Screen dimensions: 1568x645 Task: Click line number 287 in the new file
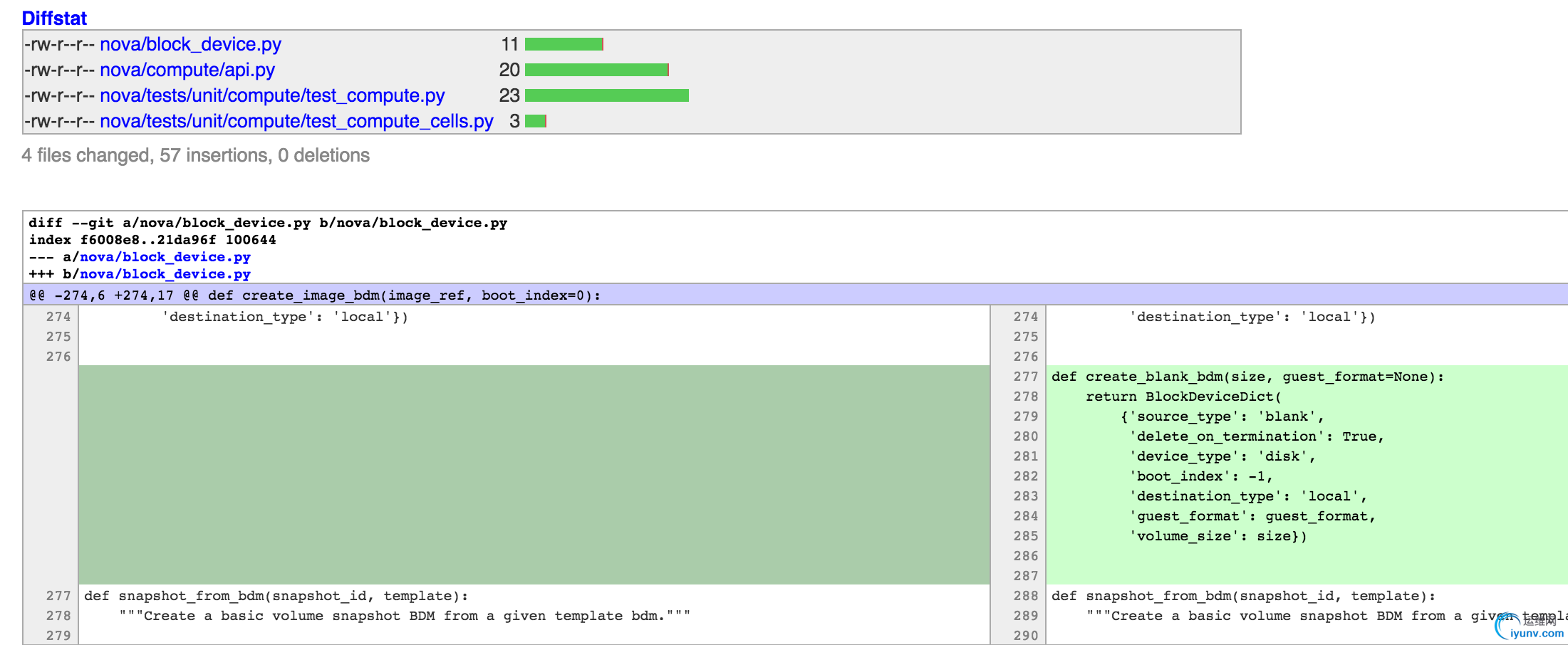coord(1026,576)
